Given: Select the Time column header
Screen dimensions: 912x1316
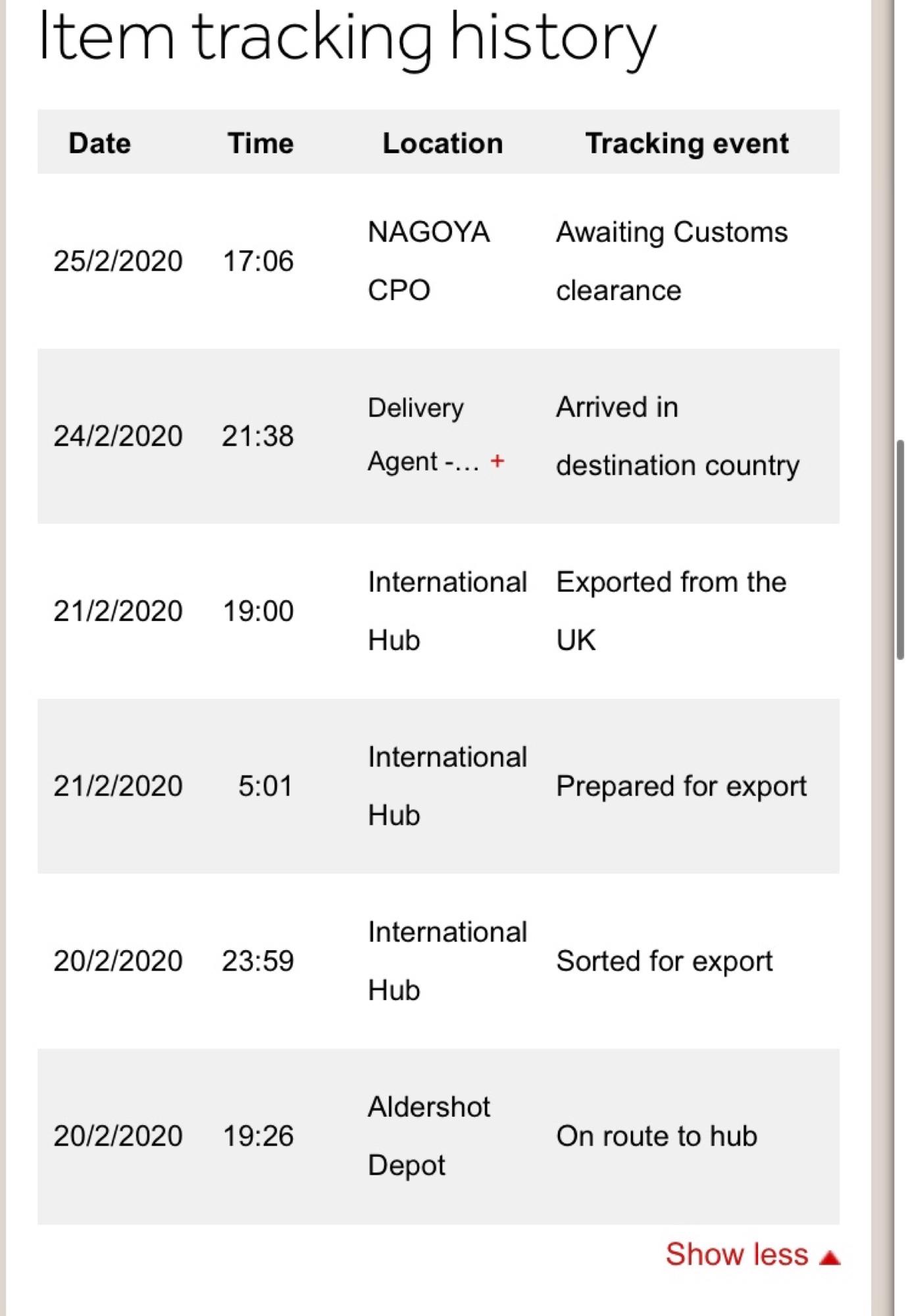Looking at the screenshot, I should [x=261, y=143].
